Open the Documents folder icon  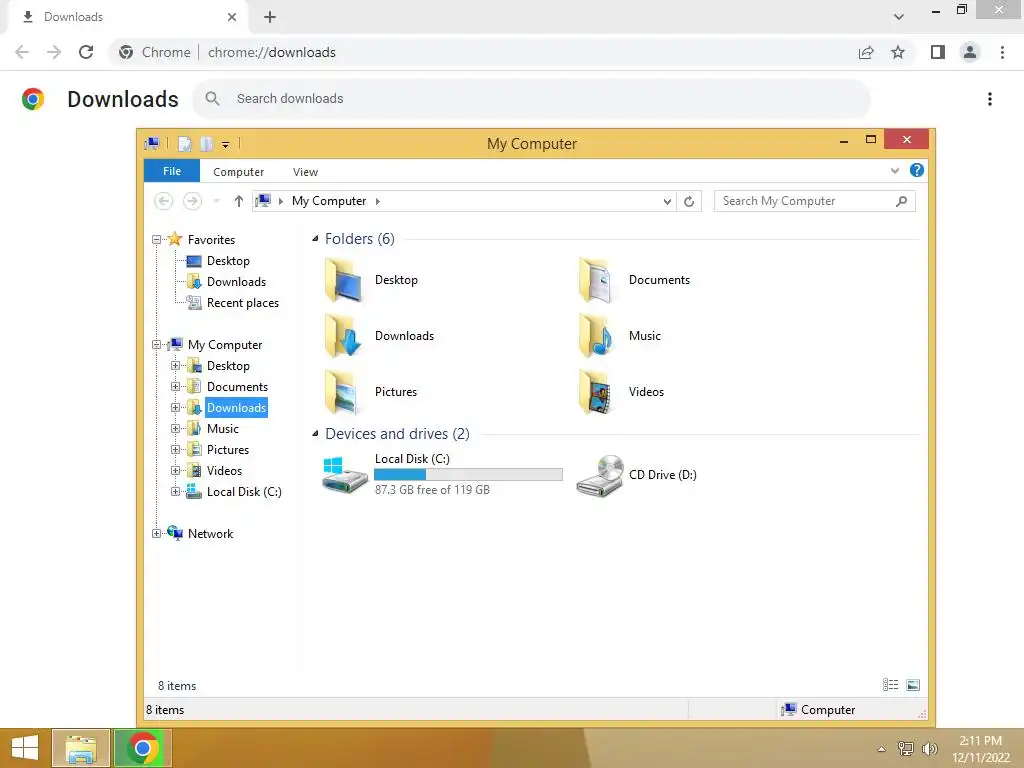click(x=596, y=280)
